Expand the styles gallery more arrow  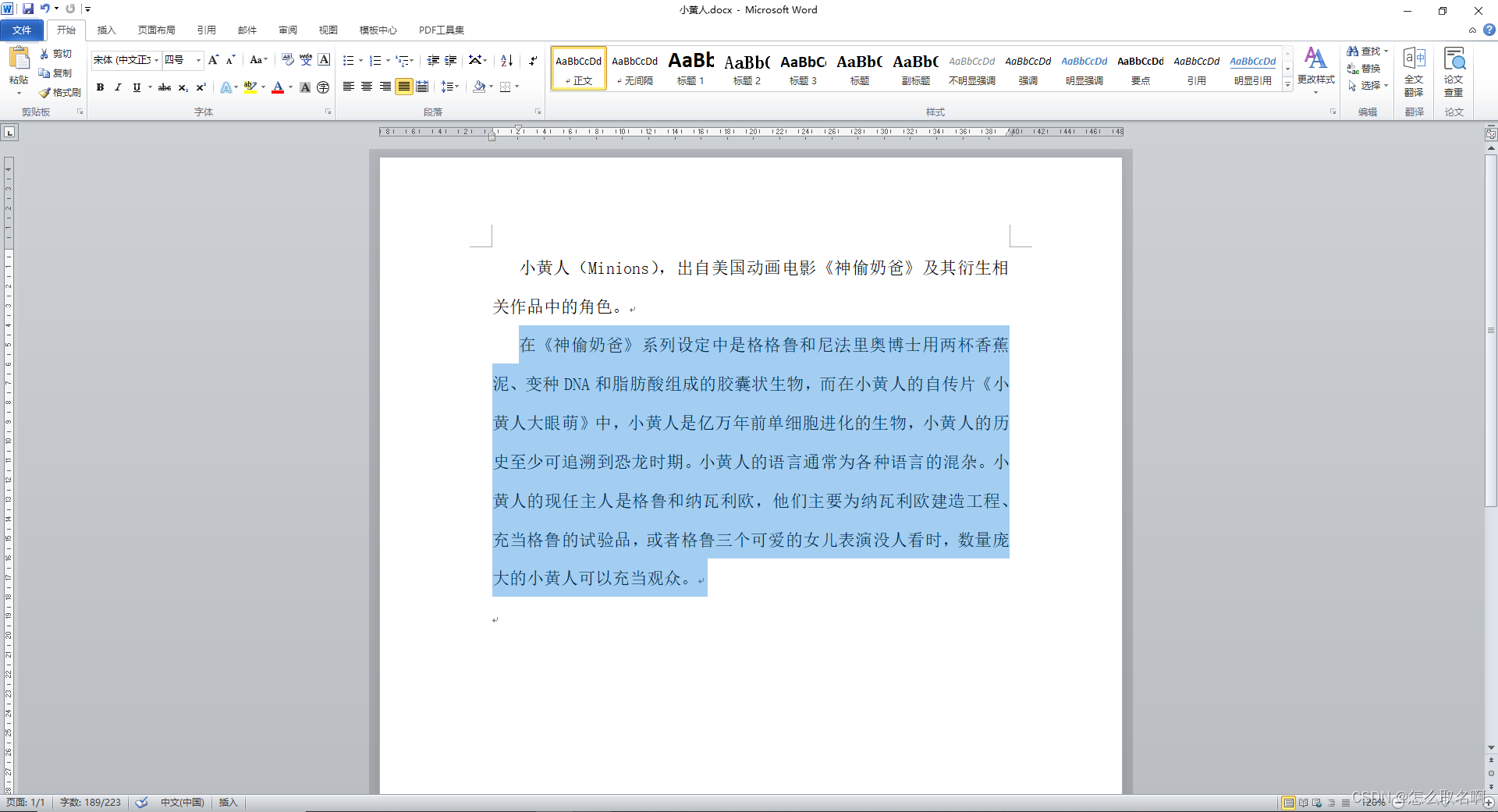(x=1287, y=85)
